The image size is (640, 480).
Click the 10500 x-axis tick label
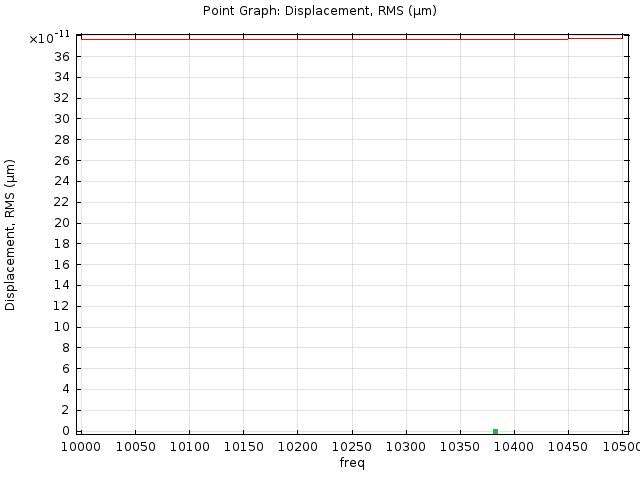tap(620, 446)
